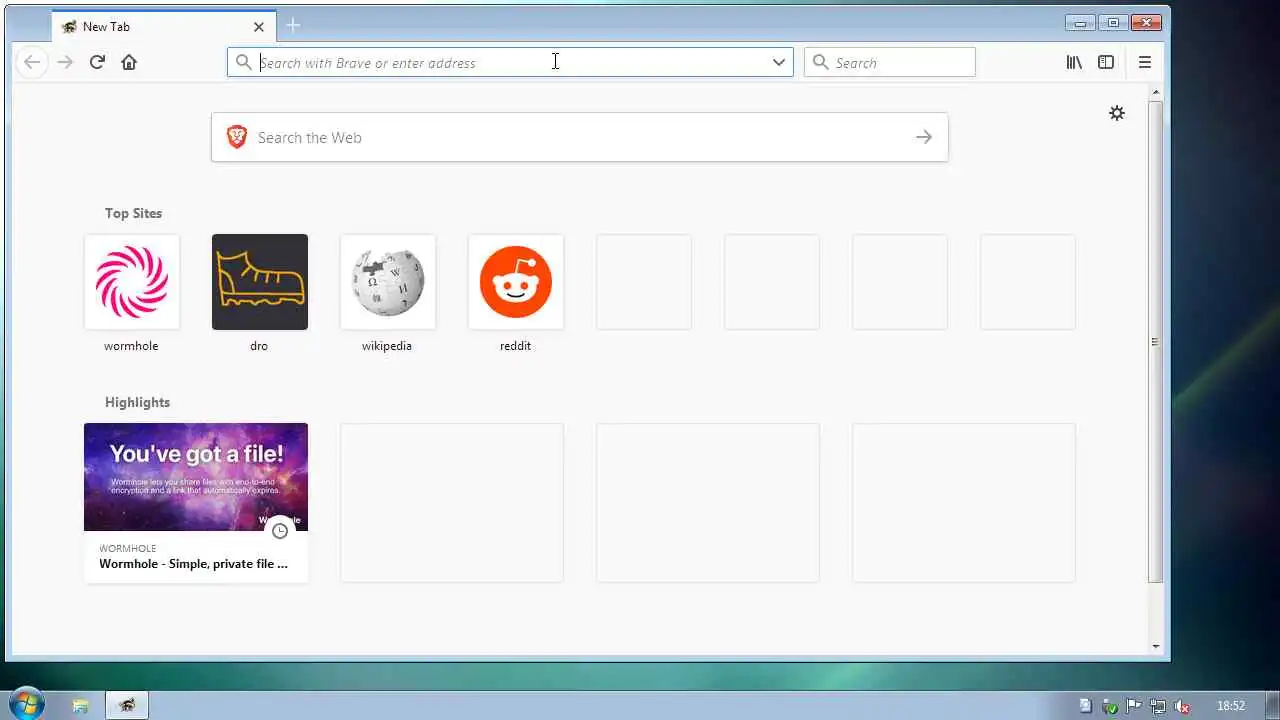Viewport: 1280px width, 720px height.
Task: Minimize the browser window
Action: [1080, 23]
